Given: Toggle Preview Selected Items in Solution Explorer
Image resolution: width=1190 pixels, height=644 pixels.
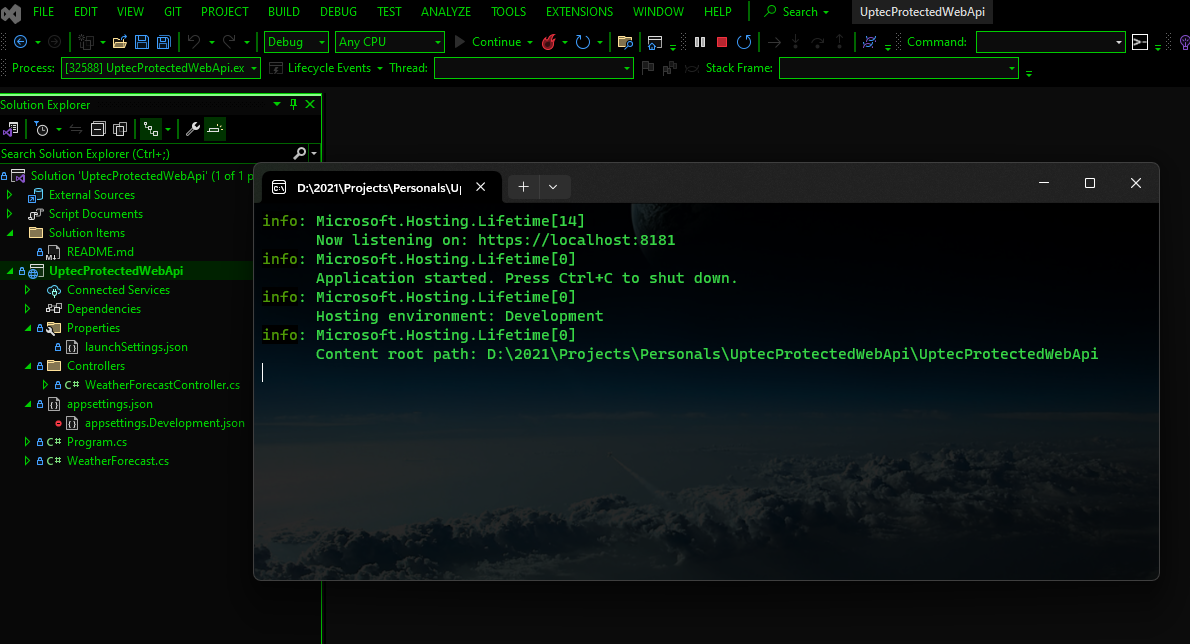Looking at the screenshot, I should [x=215, y=129].
